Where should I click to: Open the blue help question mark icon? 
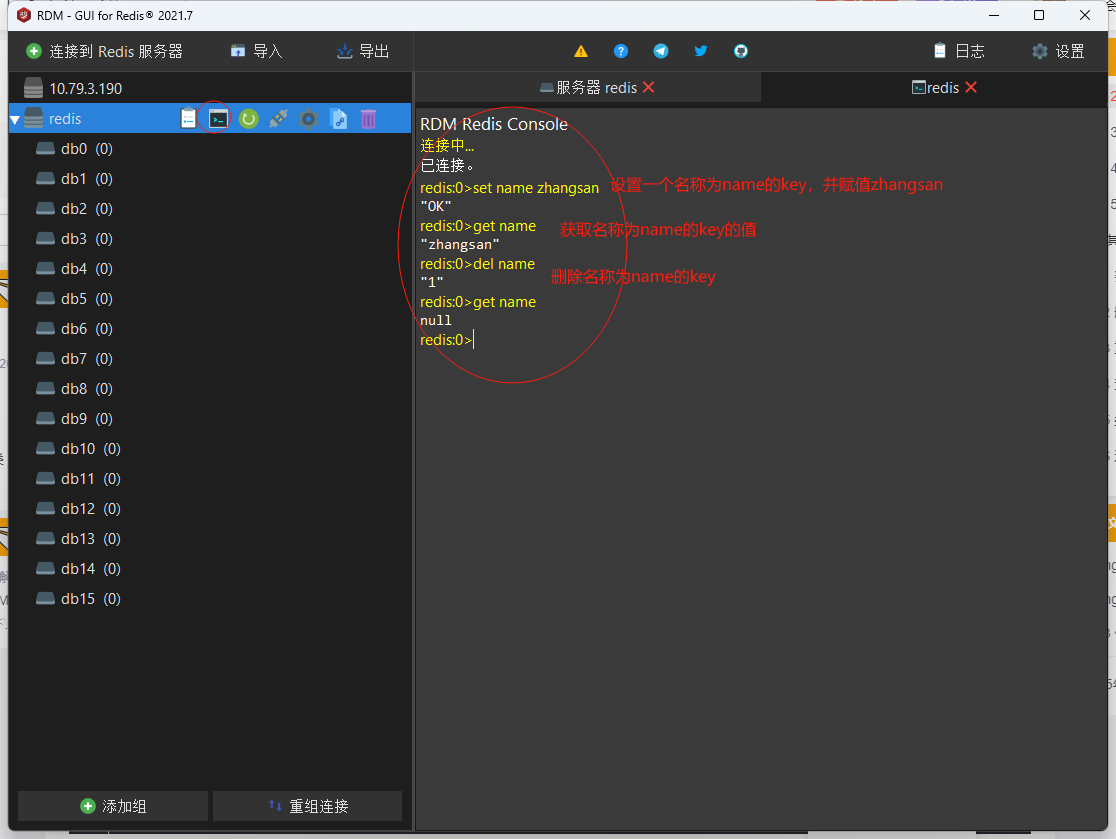621,51
